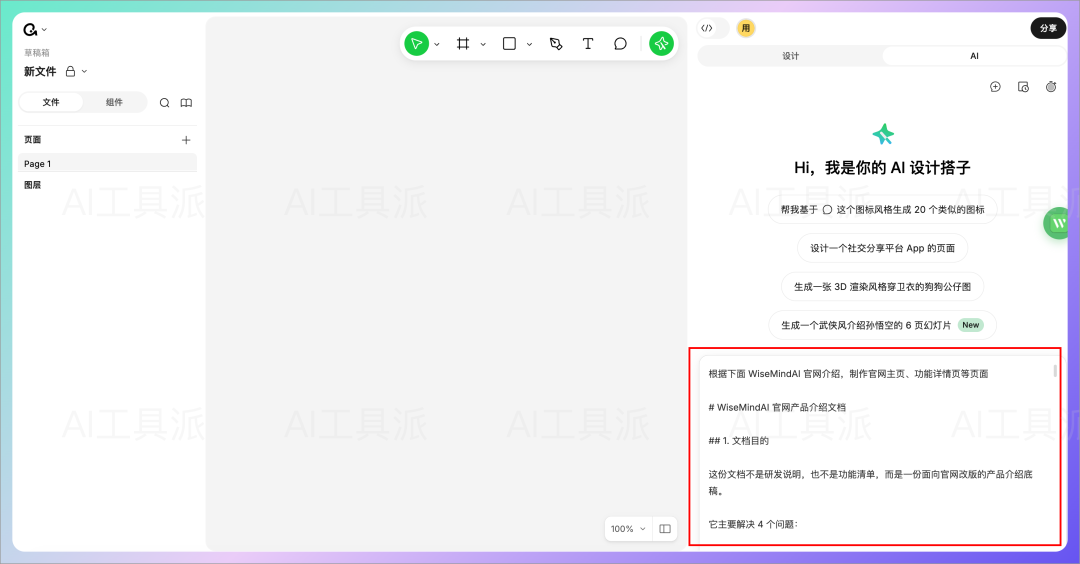Expand the chevron next to app logo
Viewport: 1080px width, 564px height.
[x=45, y=30]
